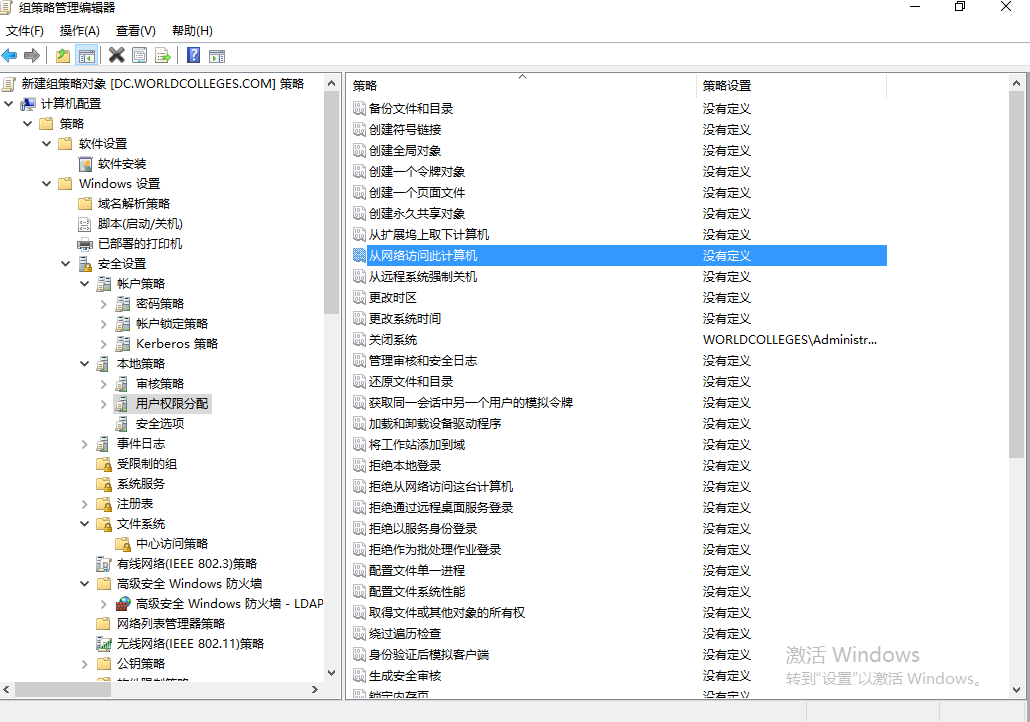Click the 有线网络(IEEE 802.3)策略 icon
The width and height of the screenshot is (1030, 722).
pyautogui.click(x=104, y=564)
